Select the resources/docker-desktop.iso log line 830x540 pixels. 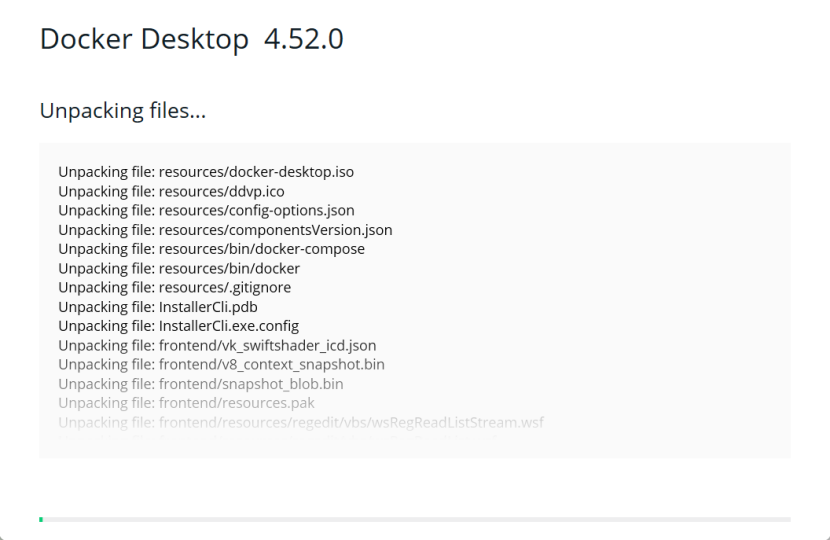tap(206, 172)
